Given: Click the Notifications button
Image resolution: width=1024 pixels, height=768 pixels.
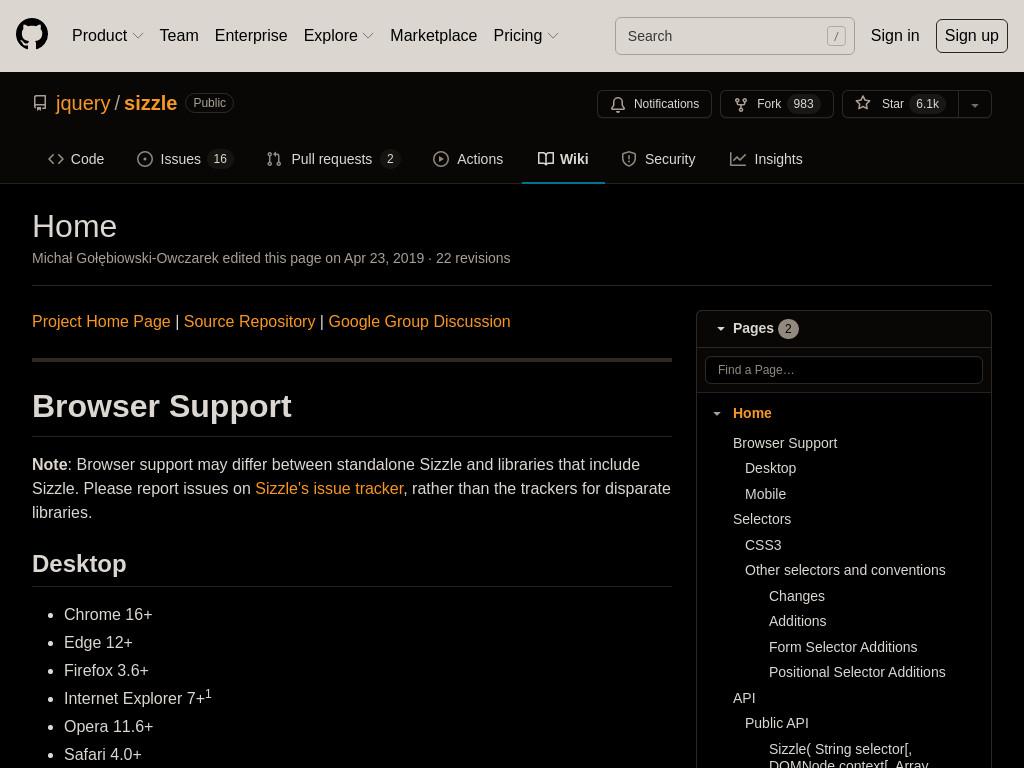Looking at the screenshot, I should tap(654, 104).
